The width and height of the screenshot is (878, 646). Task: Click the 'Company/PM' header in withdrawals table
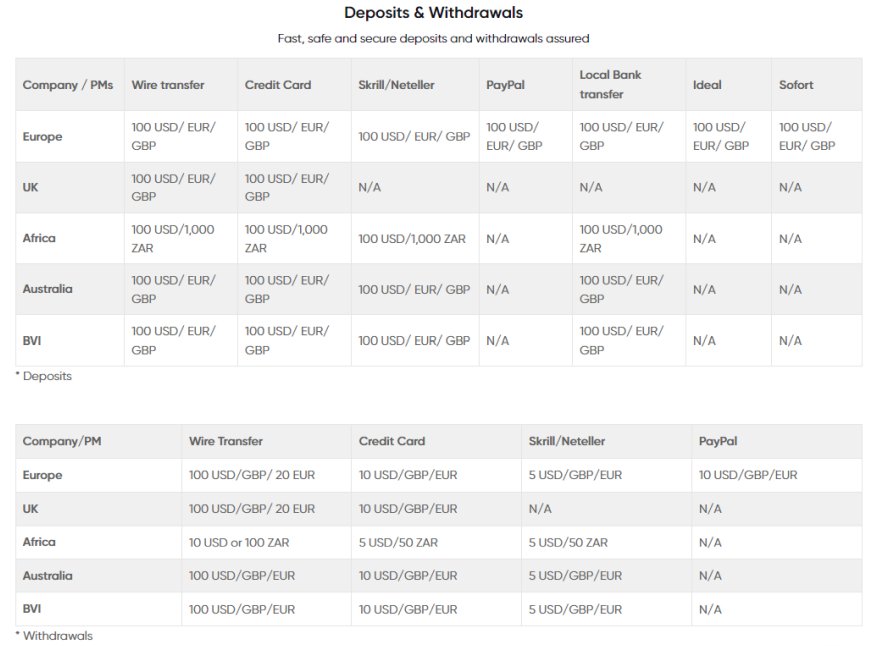tap(62, 441)
